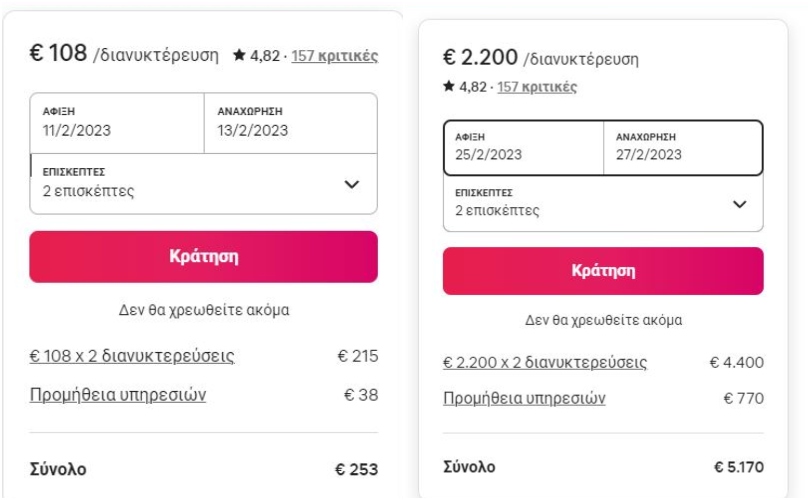This screenshot has width=810, height=500.
Task: Select the ΑΦΙΞΗ date field showing 11/2/2023
Action: (117, 123)
